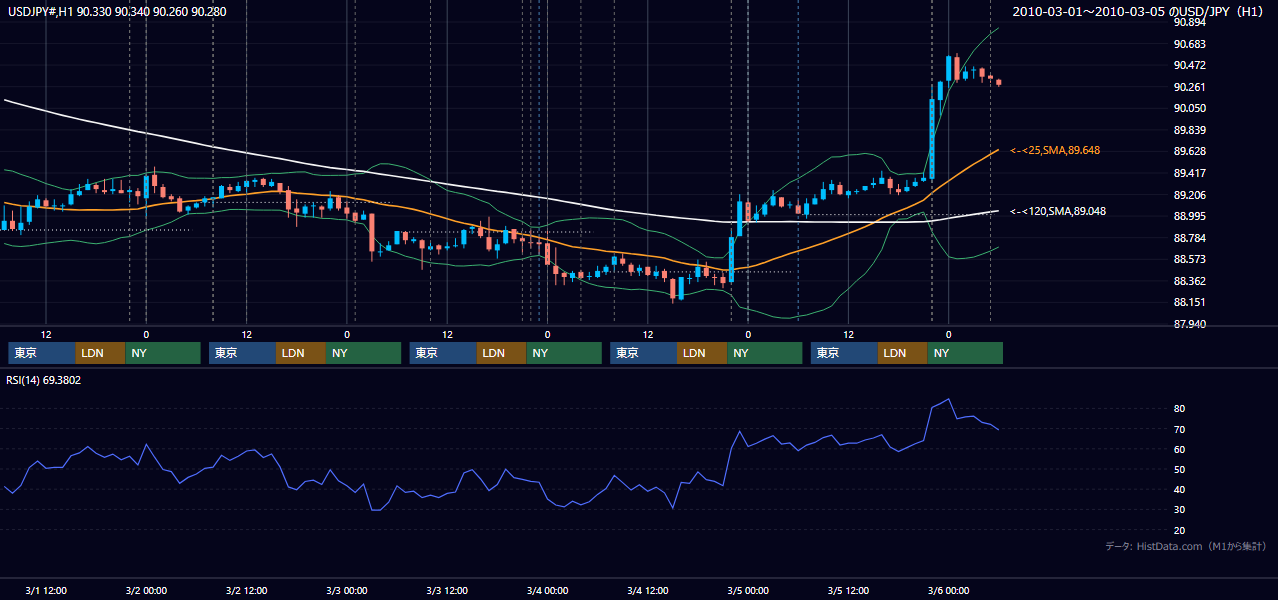Viewport: 1278px width, 600px height.
Task: Click the 90.261 price axis label
Action: tap(1189, 87)
